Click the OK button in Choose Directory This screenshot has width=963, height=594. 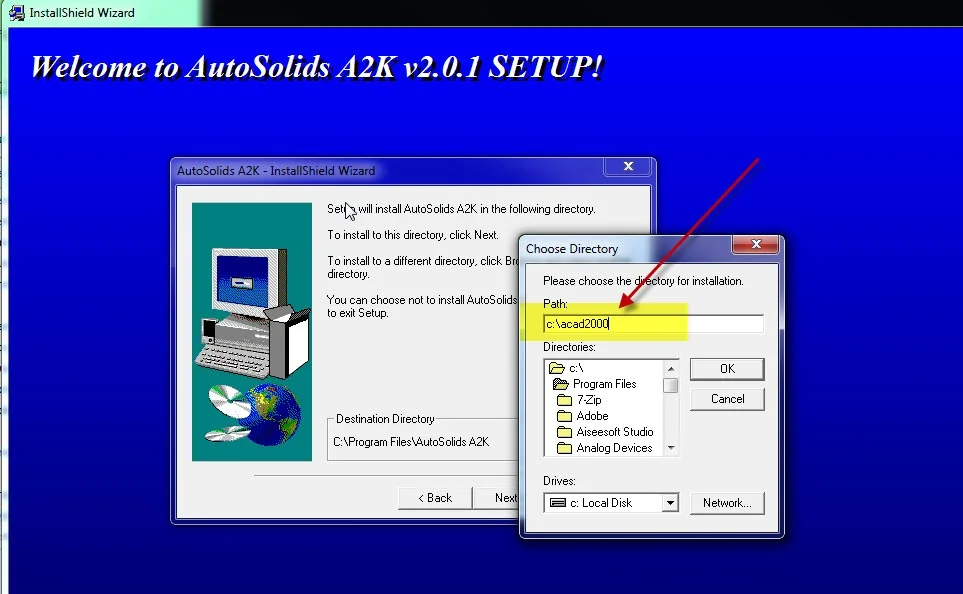pyautogui.click(x=727, y=369)
